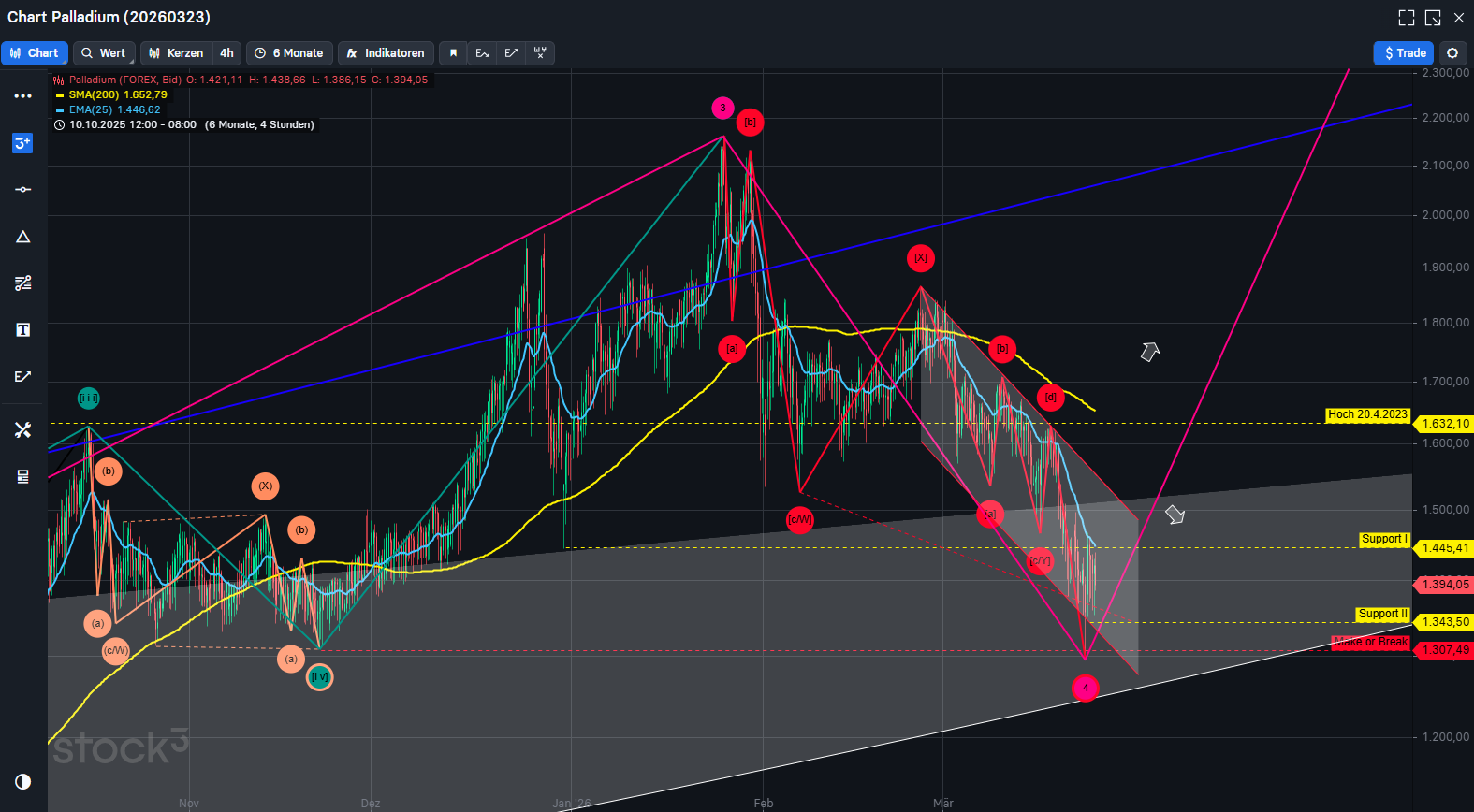
Task: Open the chart settings gear icon
Action: pyautogui.click(x=1452, y=53)
